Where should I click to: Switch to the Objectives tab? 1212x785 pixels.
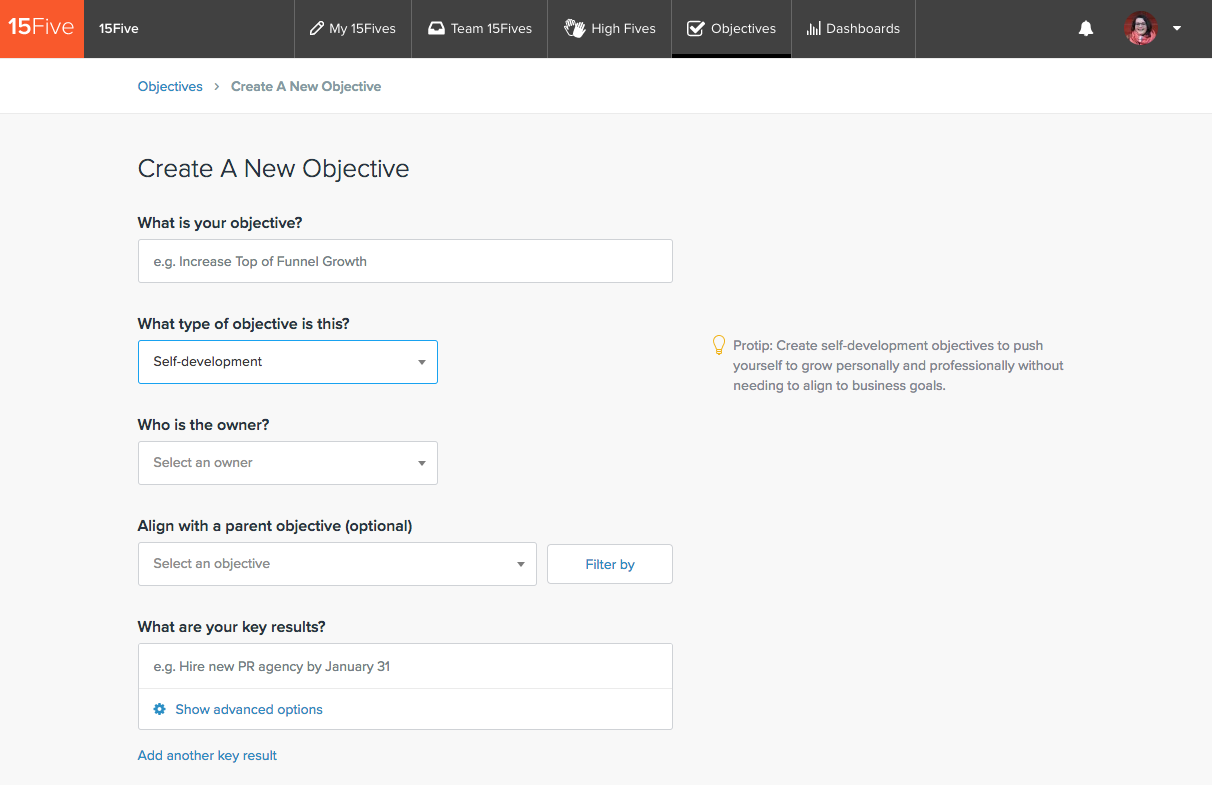(x=731, y=29)
